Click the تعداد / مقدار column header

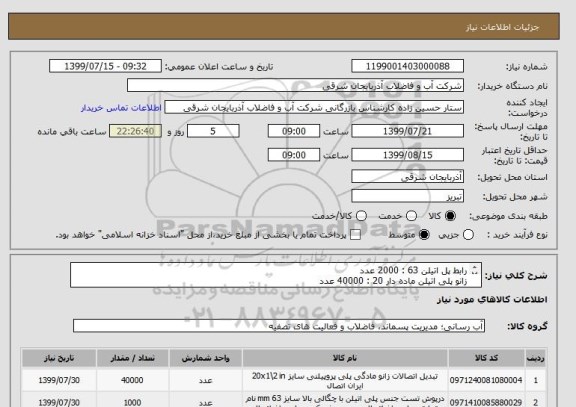pyautogui.click(x=132, y=358)
